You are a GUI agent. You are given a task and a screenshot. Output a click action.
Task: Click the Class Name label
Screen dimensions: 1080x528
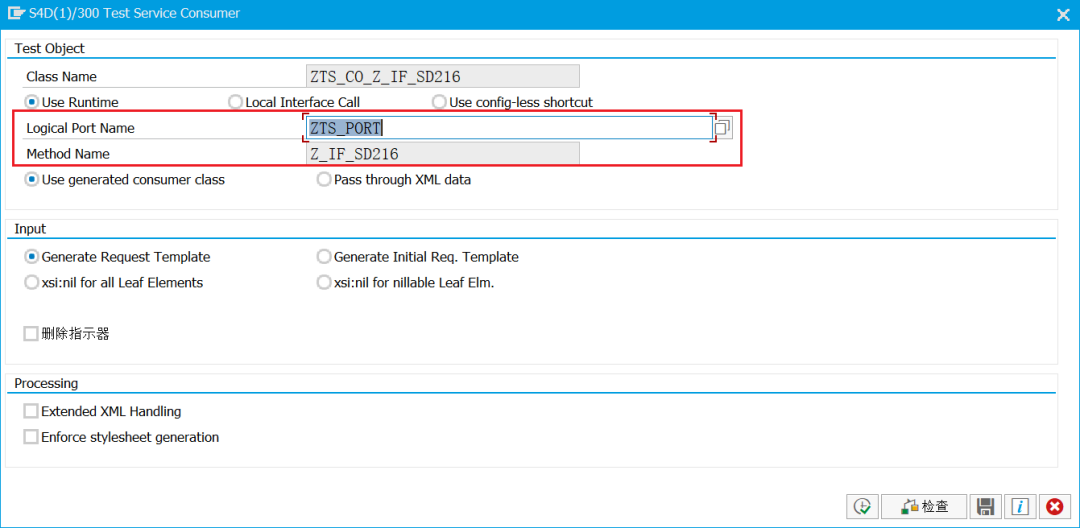61,76
